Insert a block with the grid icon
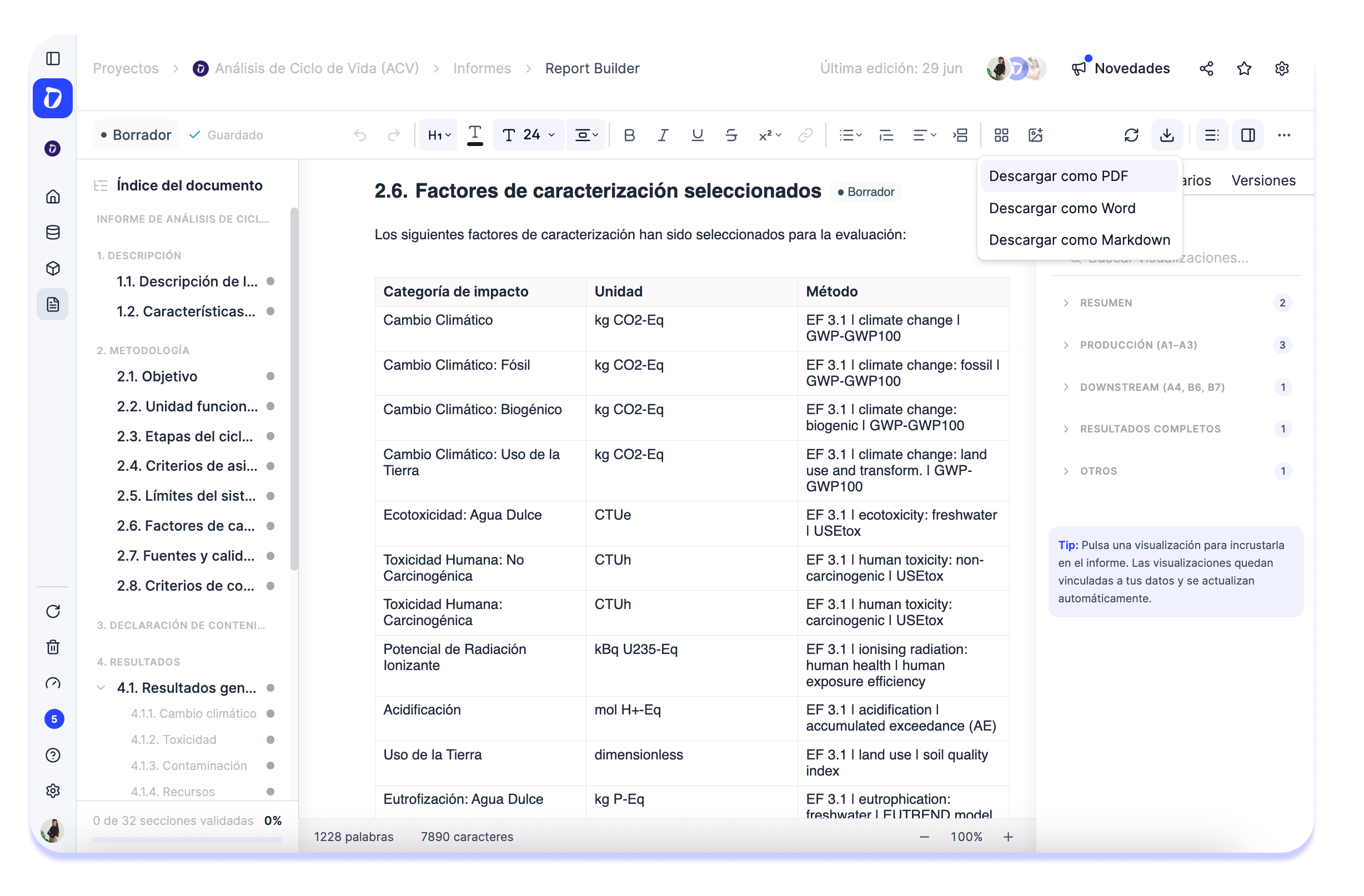Screen dimensions: 1364x896 1002,135
